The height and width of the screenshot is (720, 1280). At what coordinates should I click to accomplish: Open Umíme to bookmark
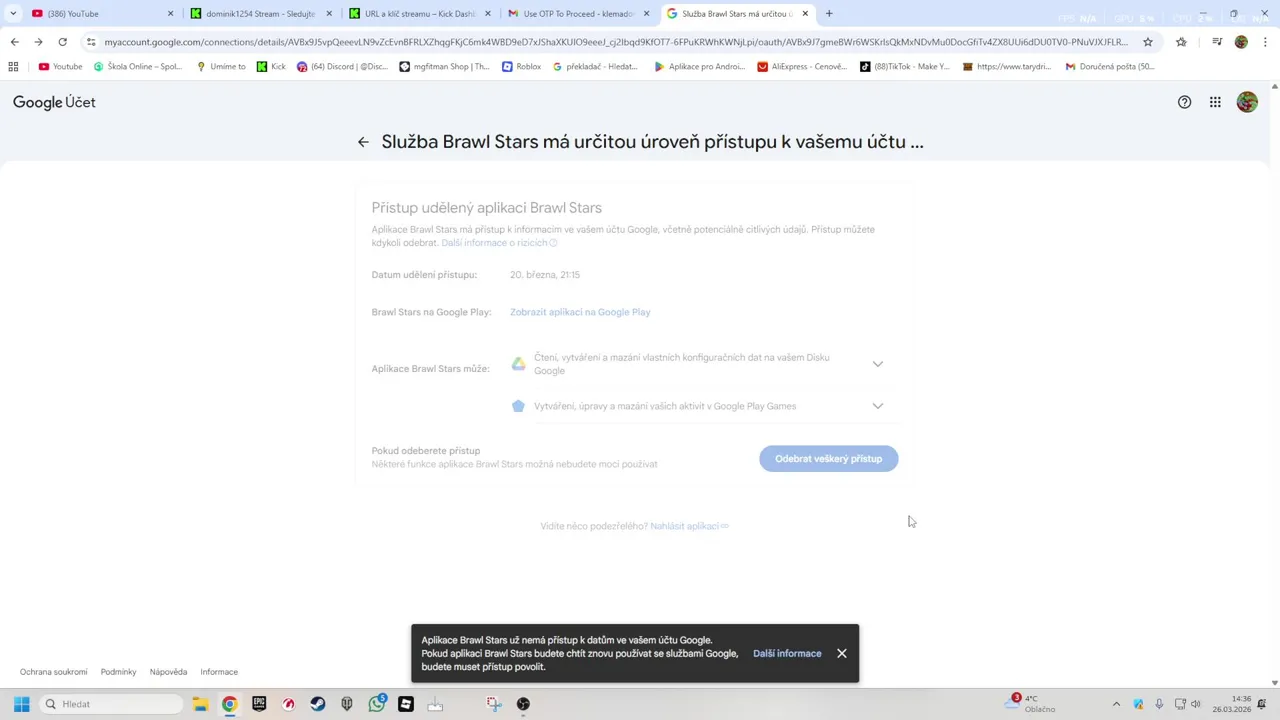220,67
